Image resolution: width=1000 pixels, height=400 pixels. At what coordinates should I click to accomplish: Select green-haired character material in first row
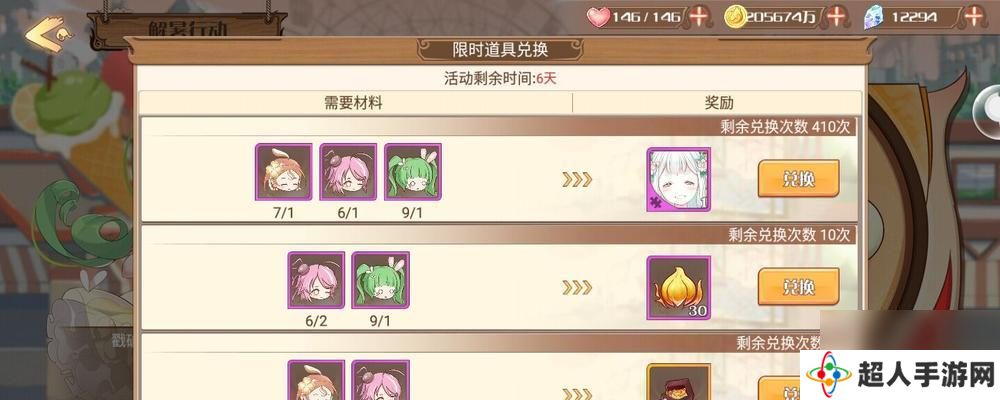point(413,172)
